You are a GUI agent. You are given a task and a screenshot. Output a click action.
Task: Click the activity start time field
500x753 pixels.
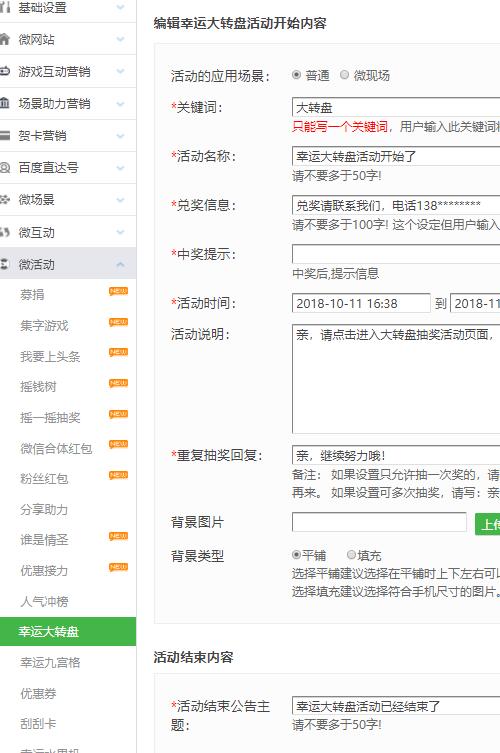[361, 303]
